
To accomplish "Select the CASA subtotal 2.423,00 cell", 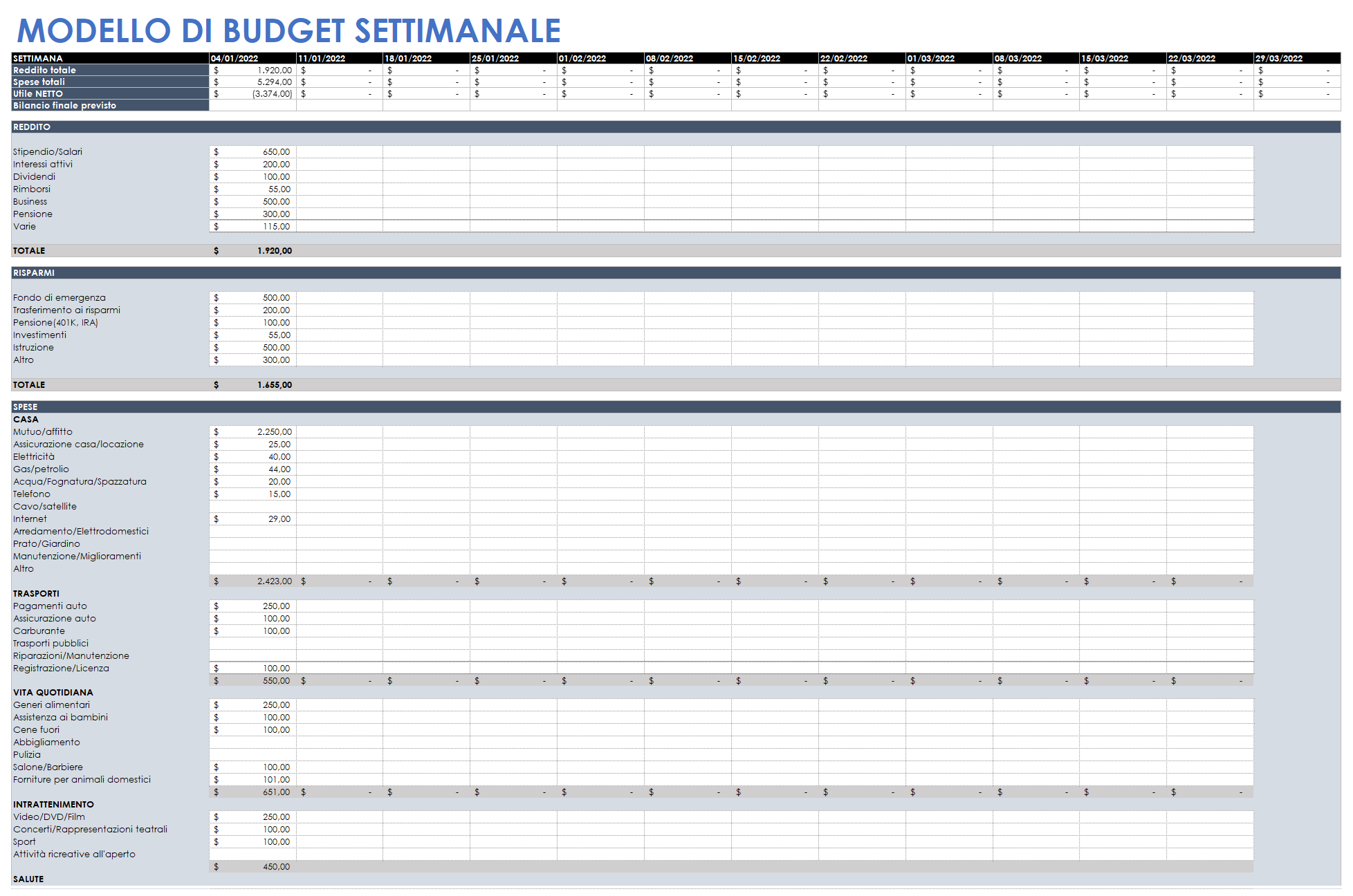I will click(x=252, y=581).
